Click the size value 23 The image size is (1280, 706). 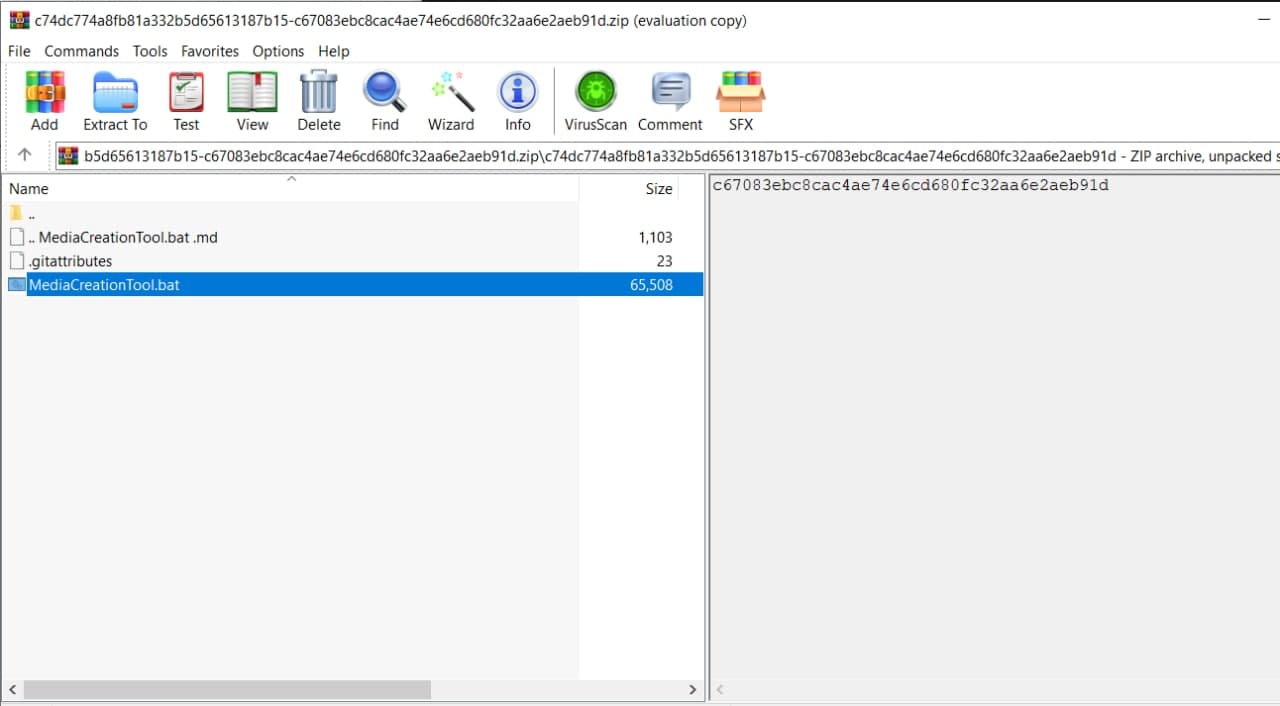pyautogui.click(x=665, y=261)
